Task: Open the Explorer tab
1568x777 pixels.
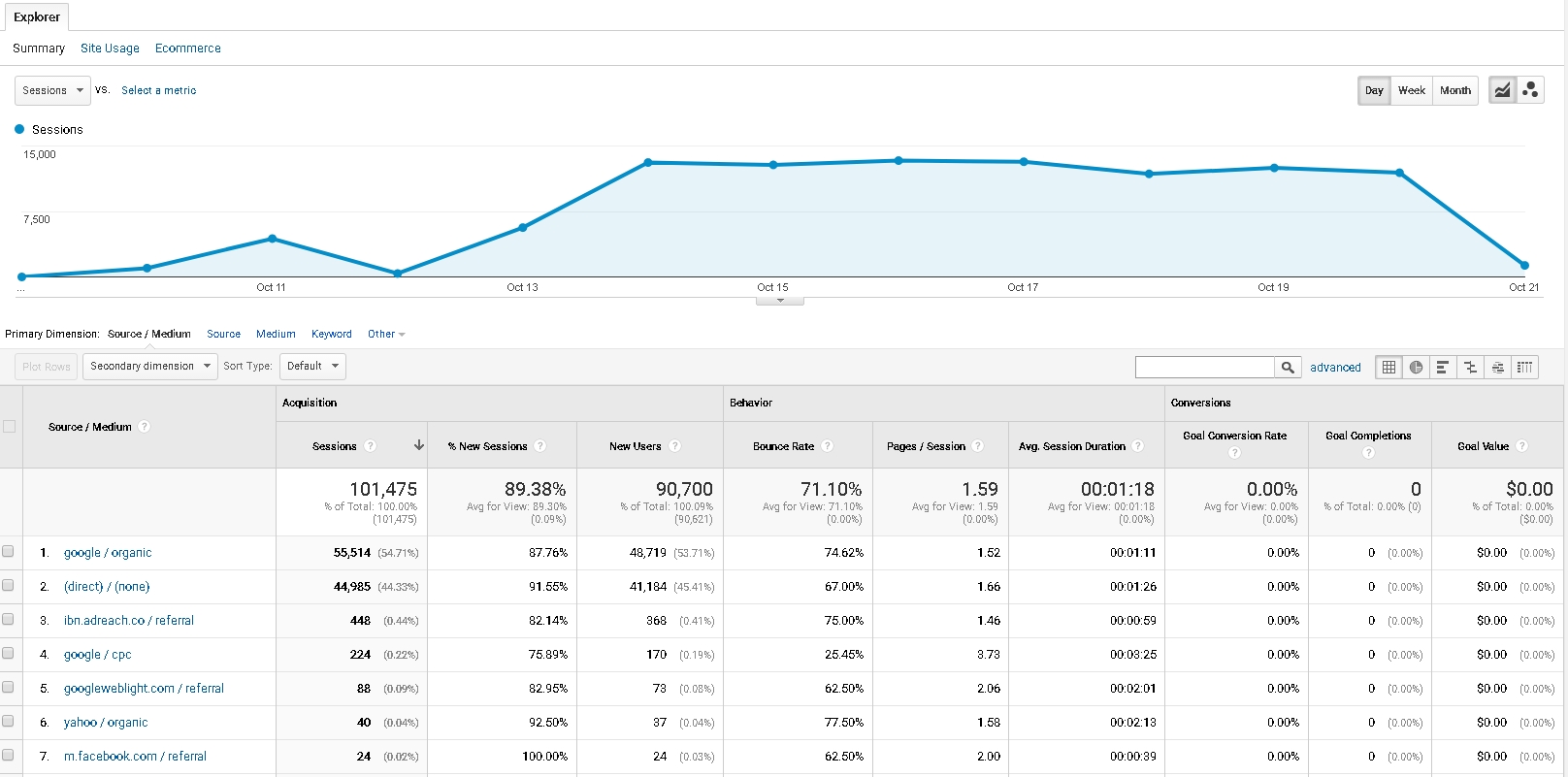Action: [37, 17]
